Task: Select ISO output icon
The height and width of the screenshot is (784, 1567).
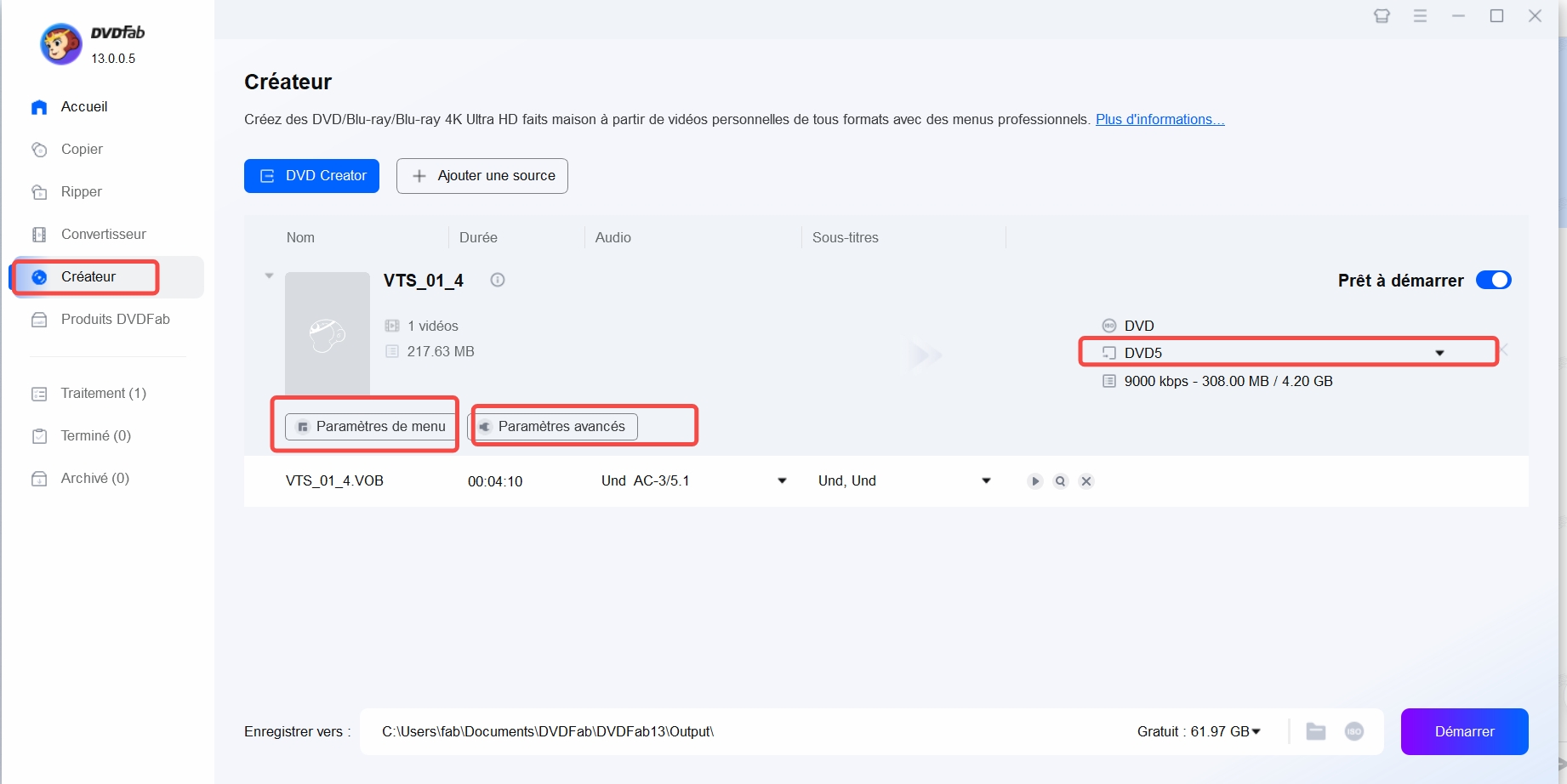Action: coord(1354,731)
